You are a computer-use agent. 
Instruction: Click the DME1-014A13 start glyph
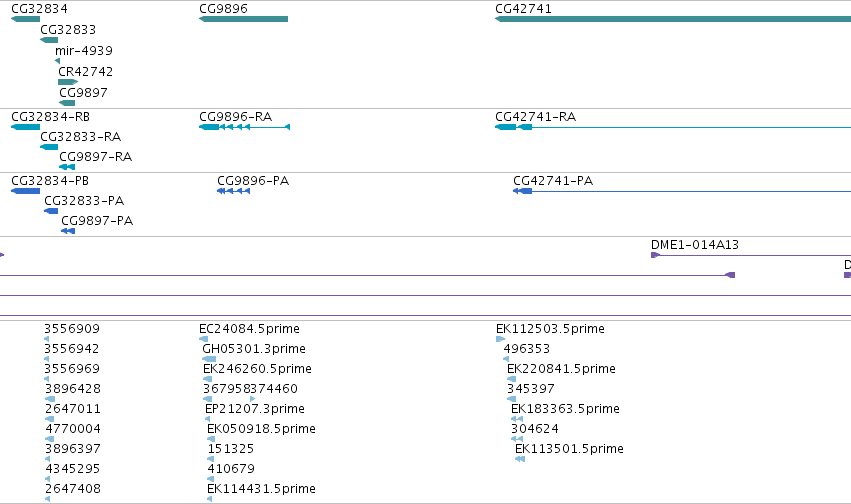pyautogui.click(x=655, y=255)
